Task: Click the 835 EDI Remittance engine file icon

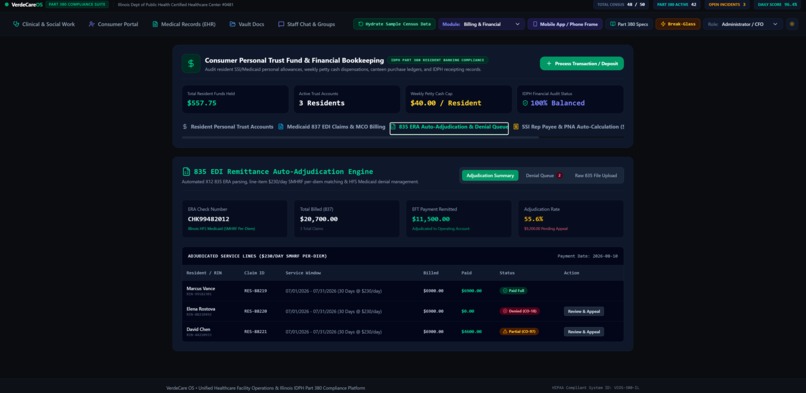Action: pyautogui.click(x=186, y=172)
